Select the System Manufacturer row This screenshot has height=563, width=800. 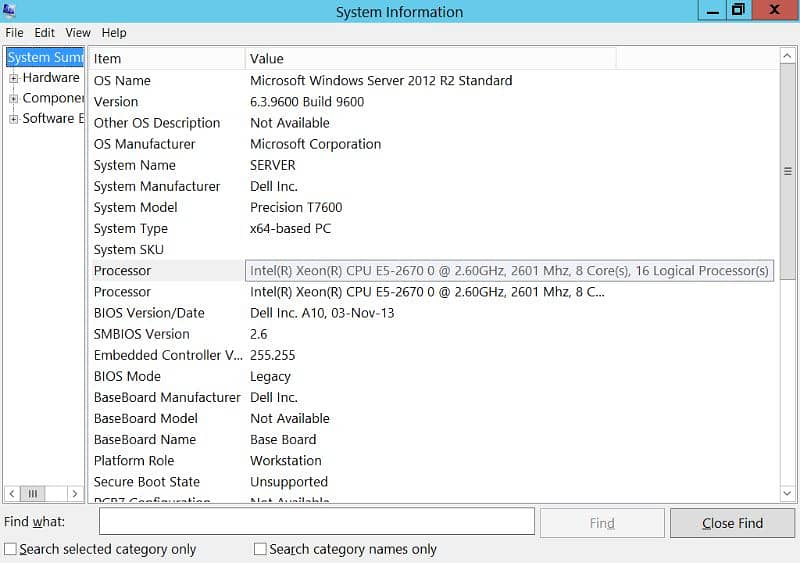[433, 186]
